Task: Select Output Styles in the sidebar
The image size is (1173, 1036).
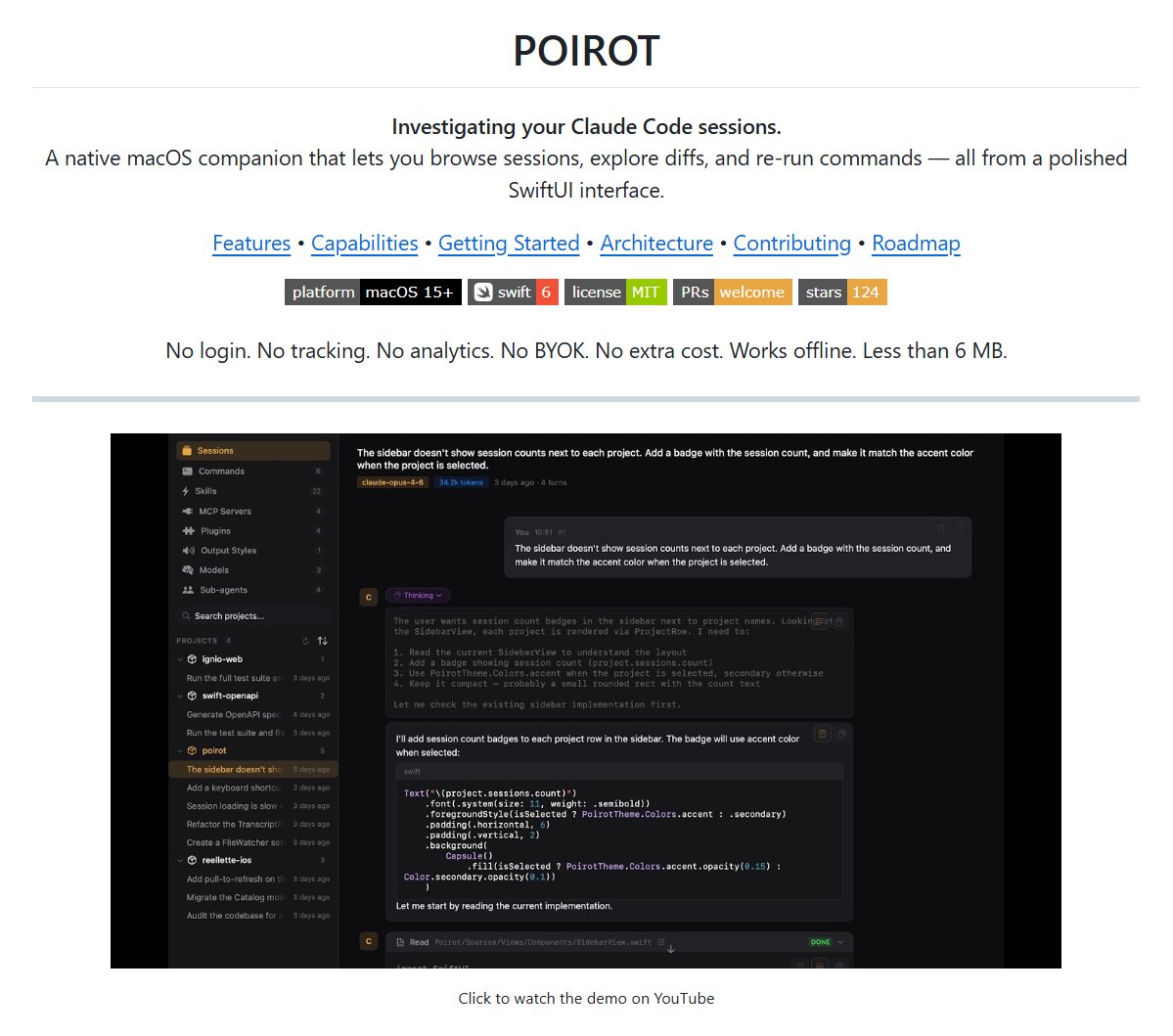Action: (252, 551)
